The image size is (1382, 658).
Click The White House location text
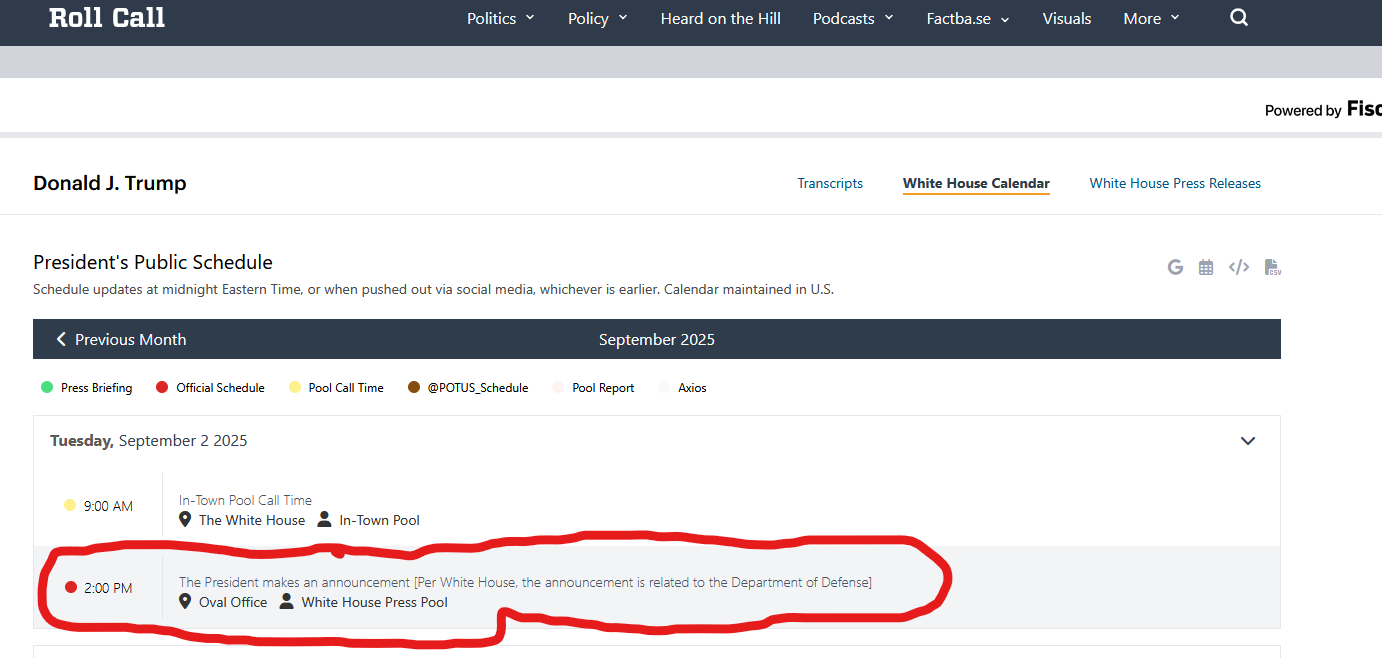click(x=252, y=520)
